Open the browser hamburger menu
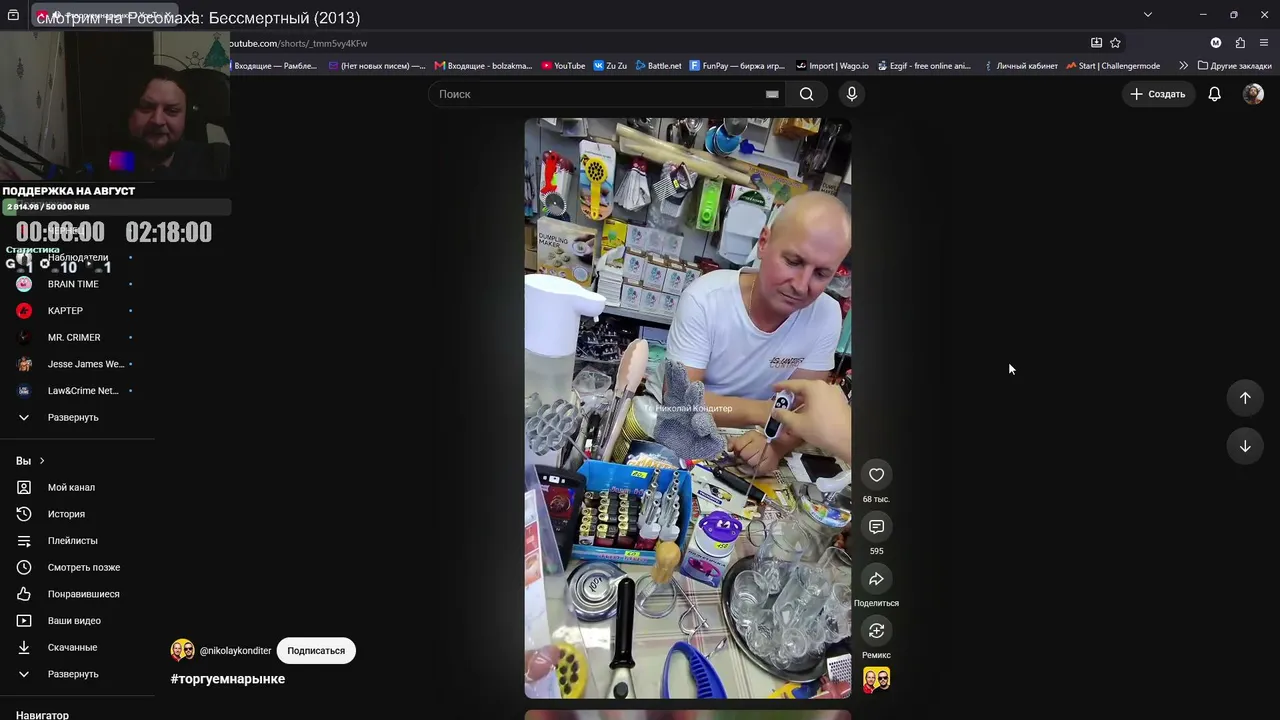1280x720 pixels. [1264, 43]
